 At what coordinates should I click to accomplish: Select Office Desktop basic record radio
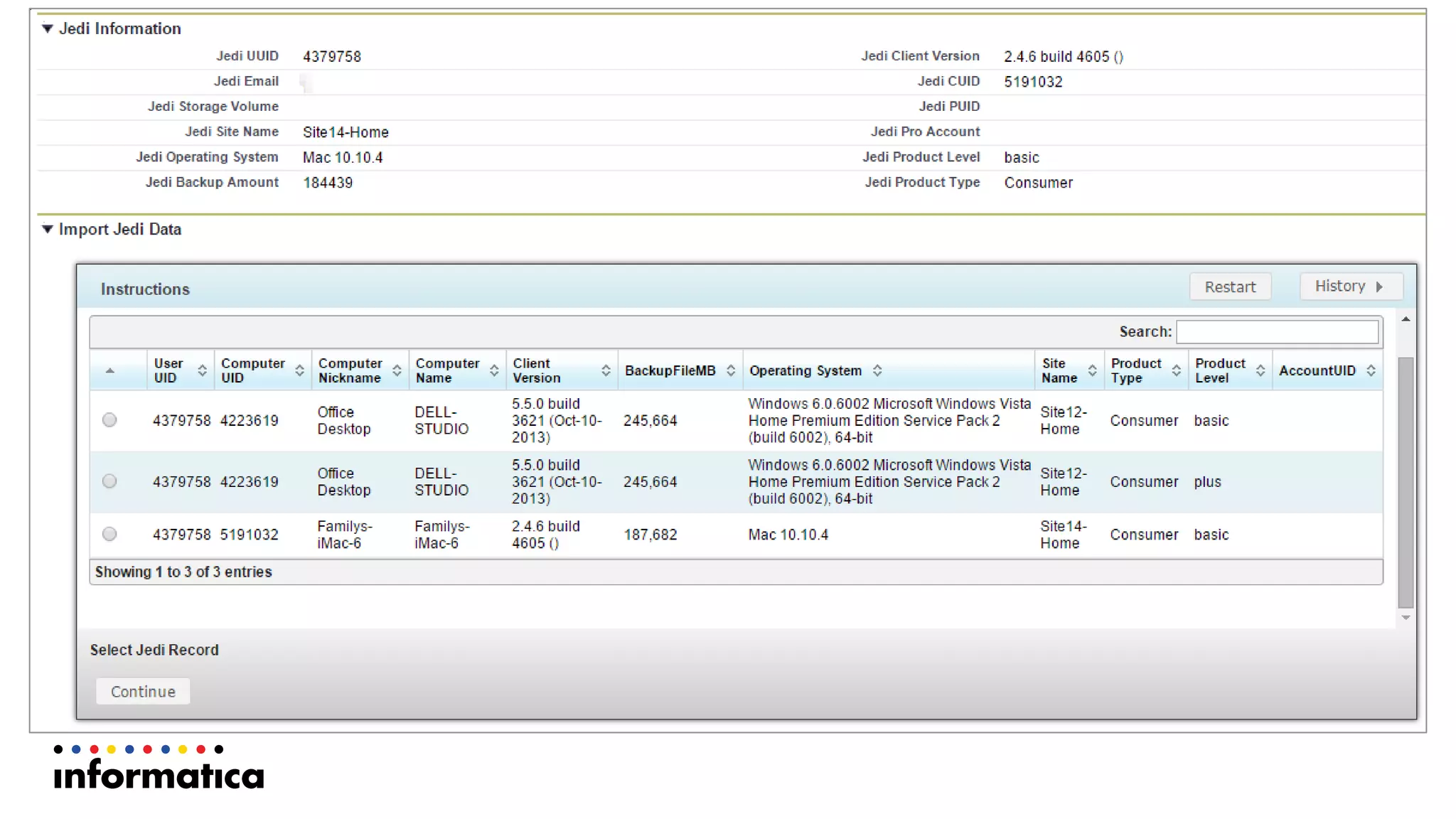[x=109, y=420]
